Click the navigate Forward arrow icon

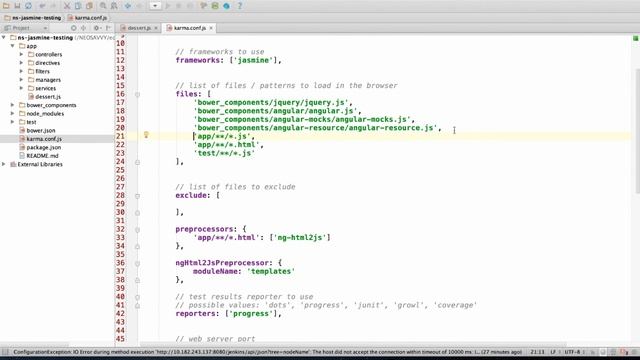point(139,6)
